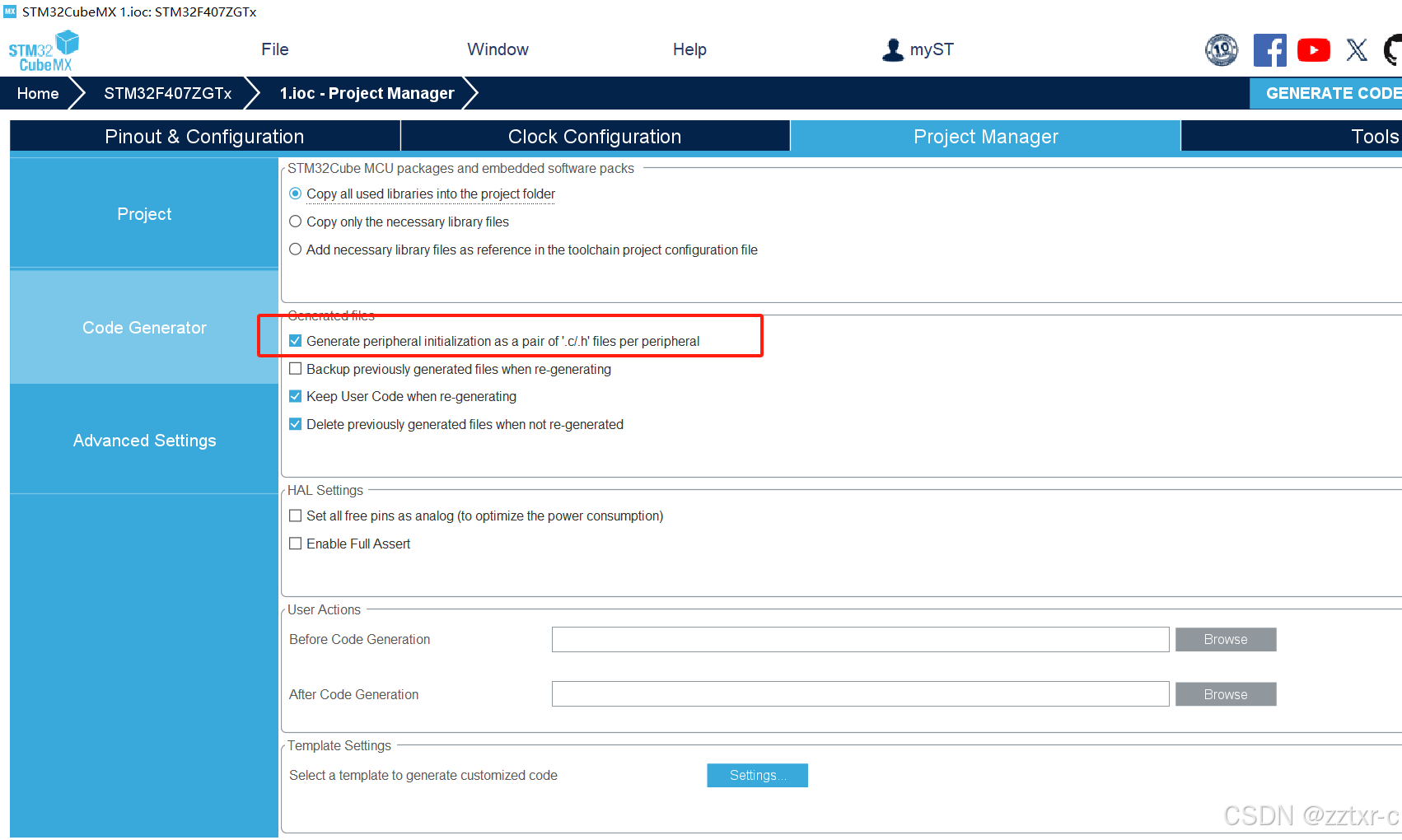
Task: Click the window title bar MX app icon
Action: [x=10, y=12]
